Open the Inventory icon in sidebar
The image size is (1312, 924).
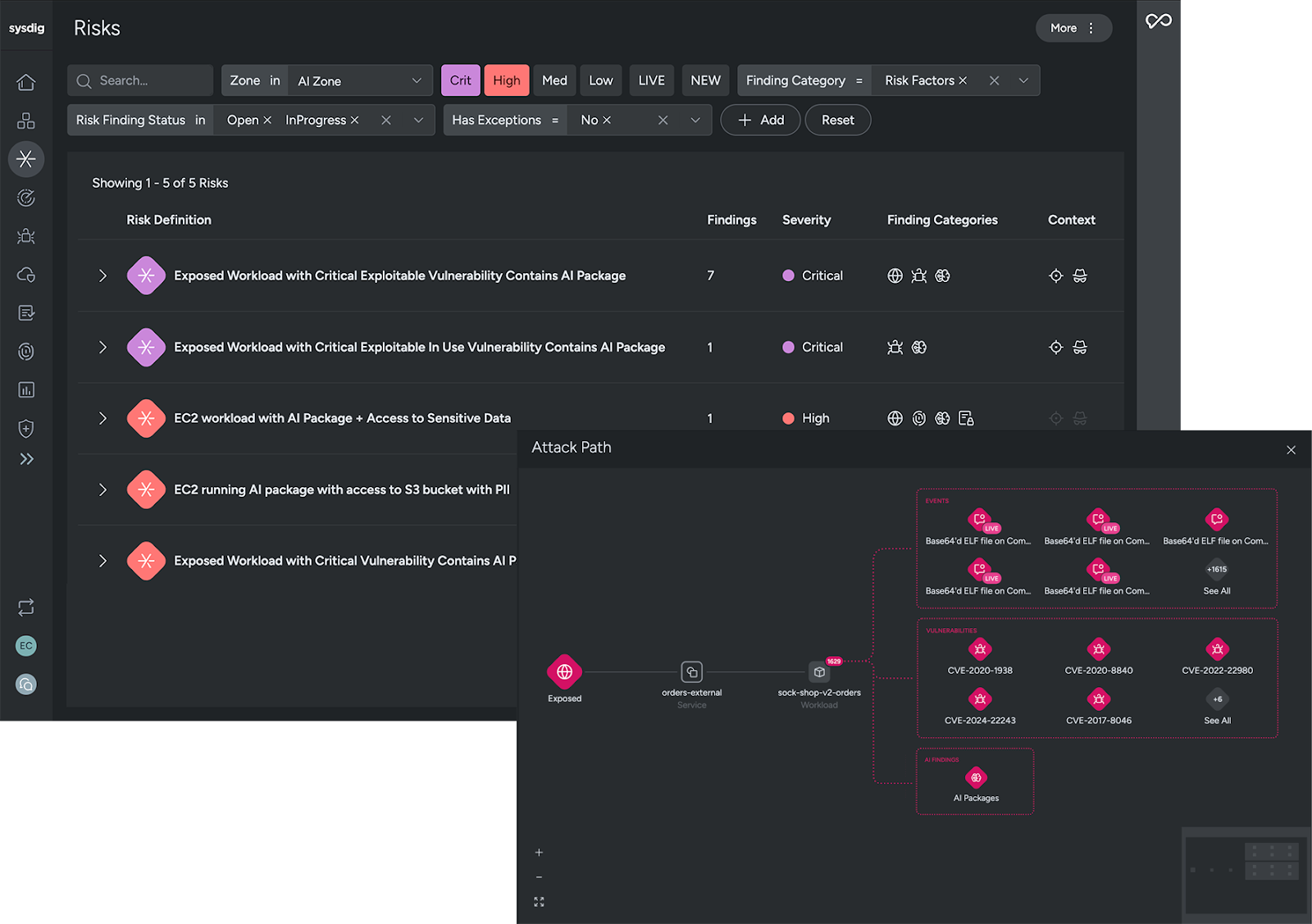tap(26, 121)
